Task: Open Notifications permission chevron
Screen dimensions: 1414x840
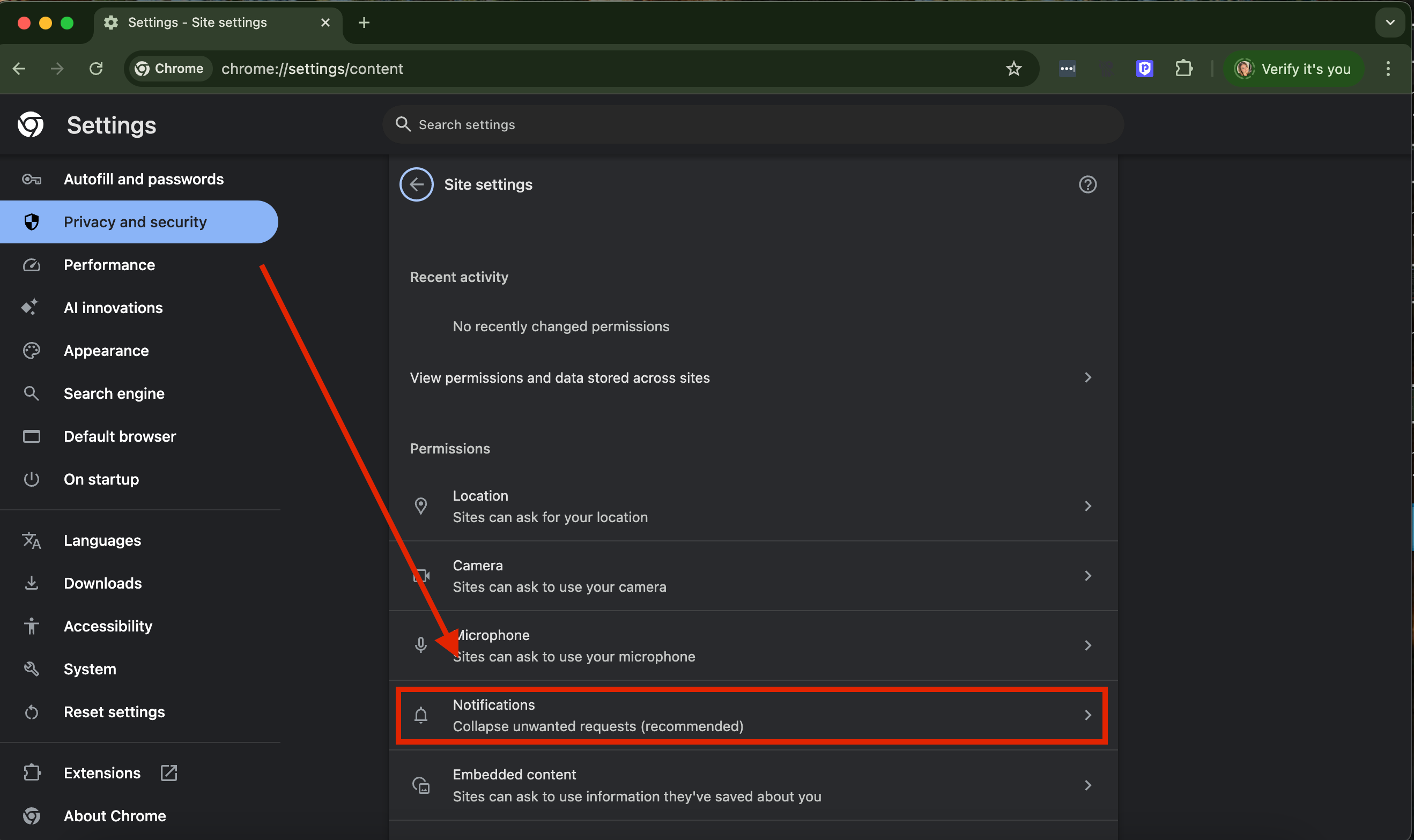Action: click(1087, 715)
